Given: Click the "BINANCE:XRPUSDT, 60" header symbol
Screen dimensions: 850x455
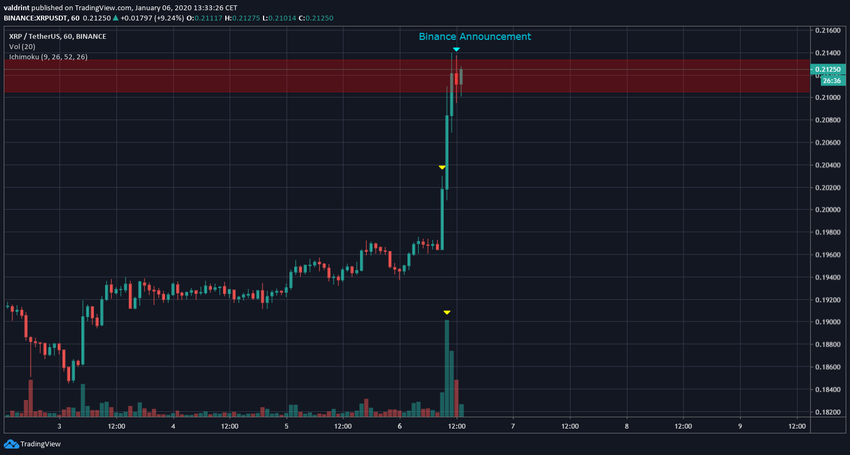Looking at the screenshot, I should tap(41, 18).
